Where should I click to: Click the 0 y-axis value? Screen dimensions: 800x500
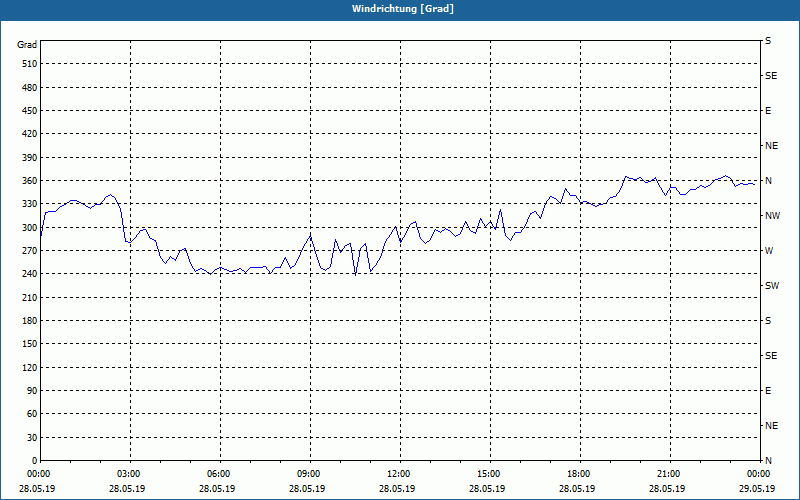34,461
